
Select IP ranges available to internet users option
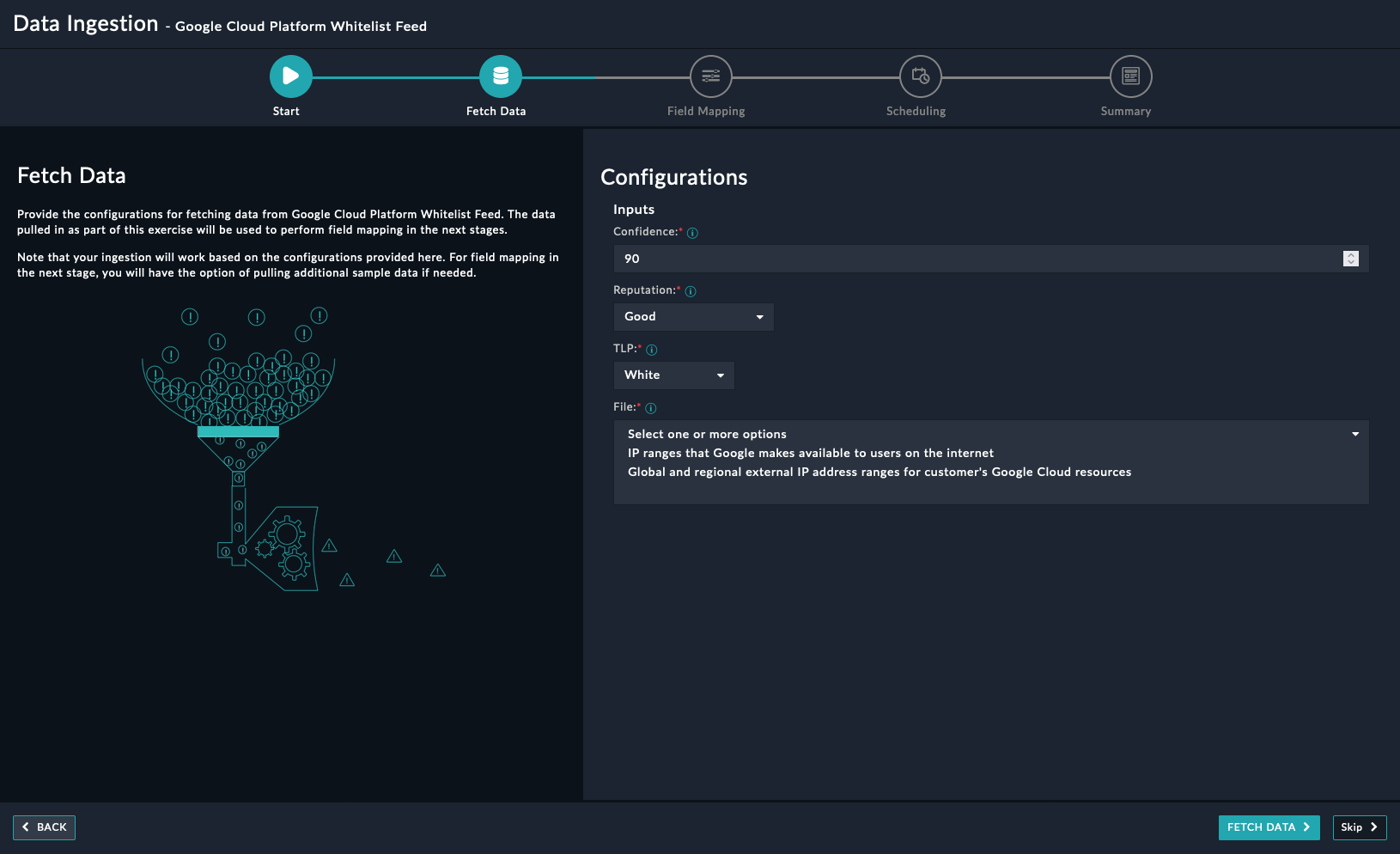810,454
